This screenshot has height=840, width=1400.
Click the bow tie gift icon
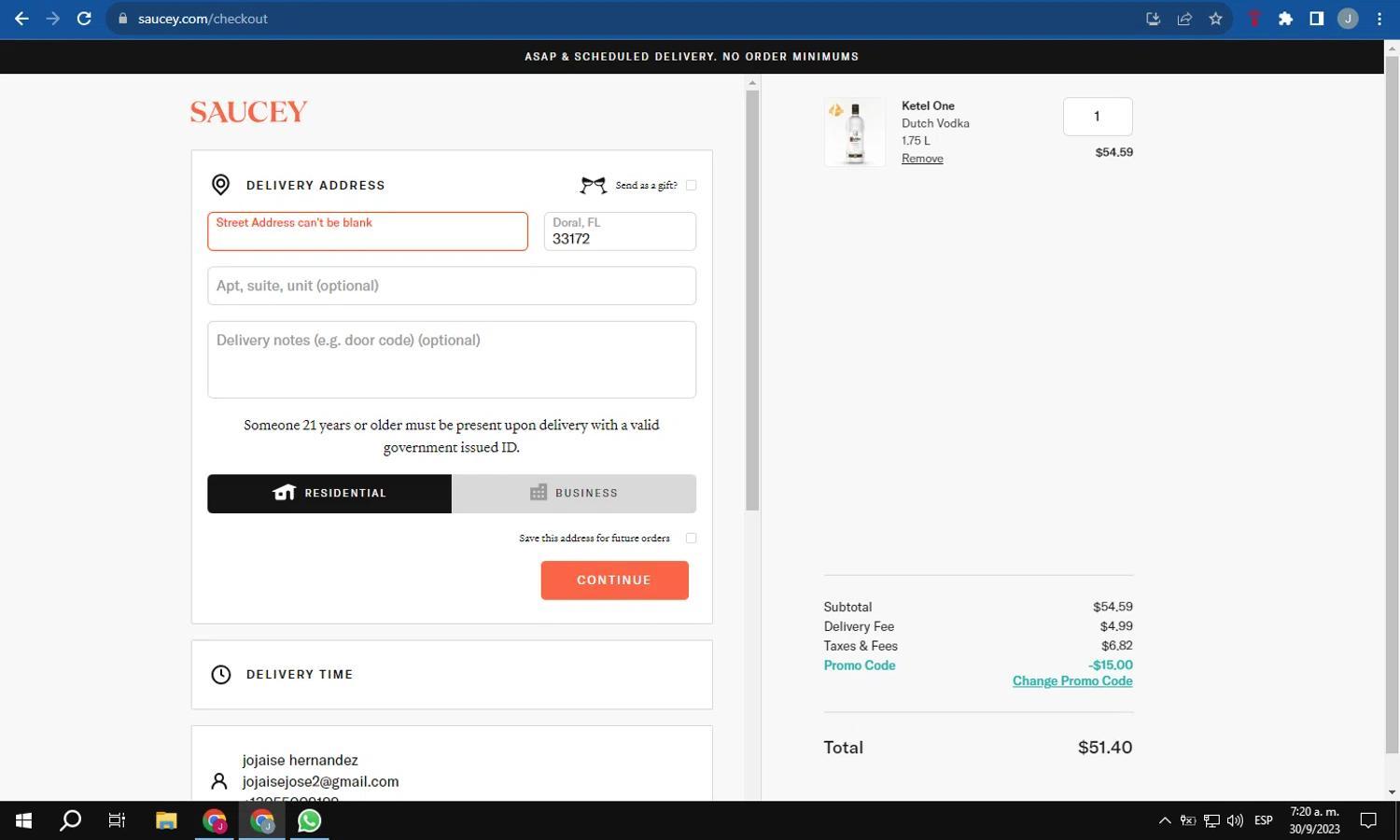tap(593, 185)
